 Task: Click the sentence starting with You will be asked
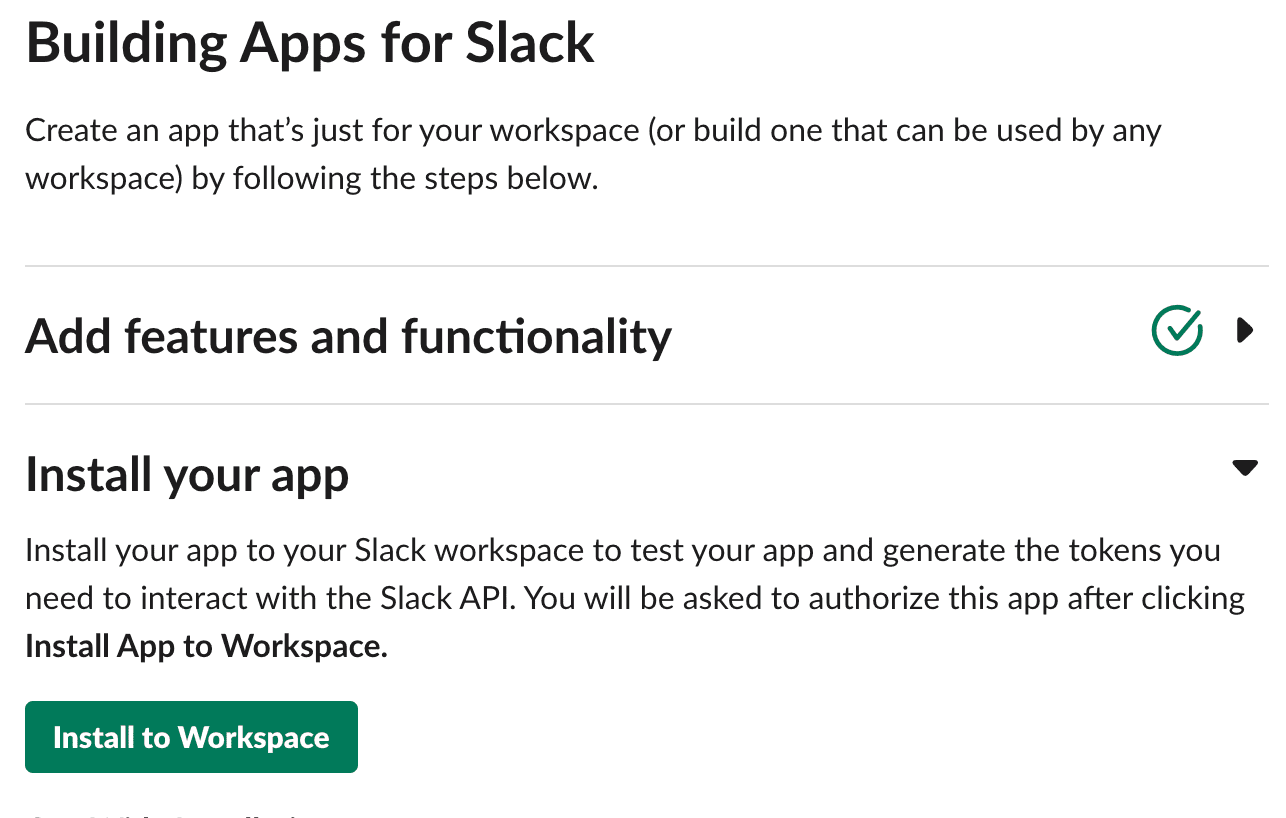885,598
